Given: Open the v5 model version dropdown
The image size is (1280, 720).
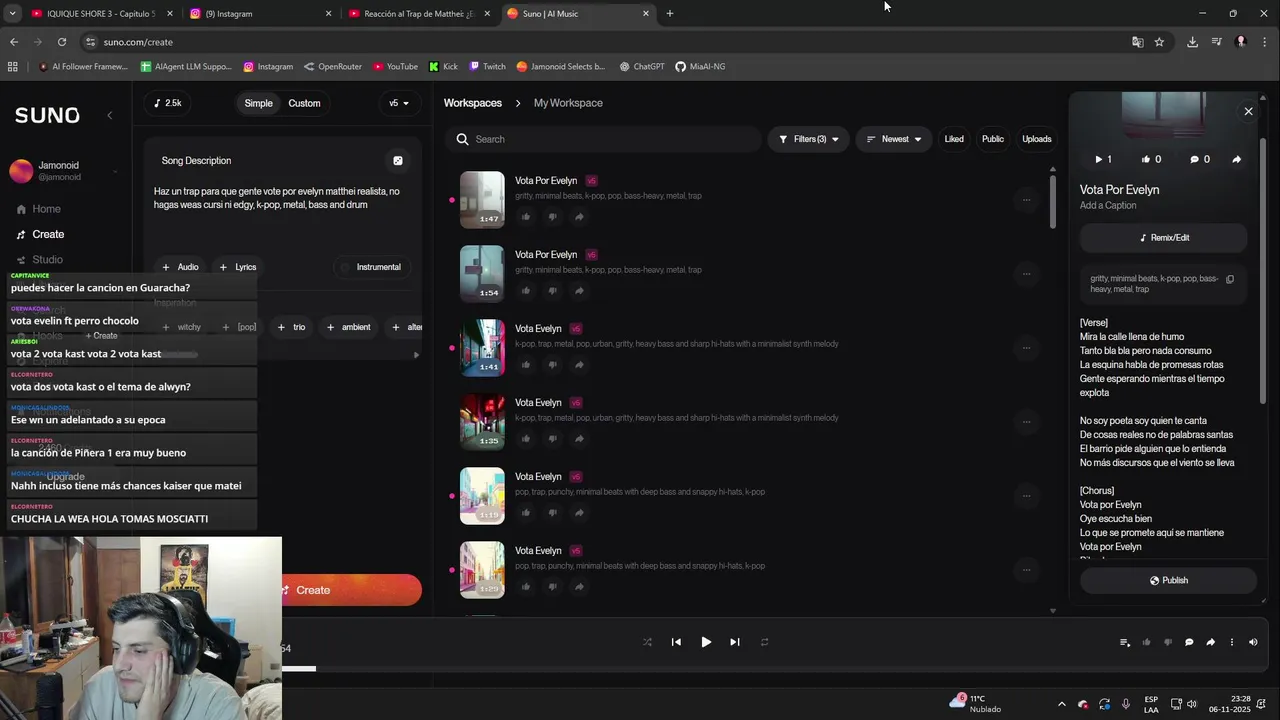Looking at the screenshot, I should (x=399, y=103).
